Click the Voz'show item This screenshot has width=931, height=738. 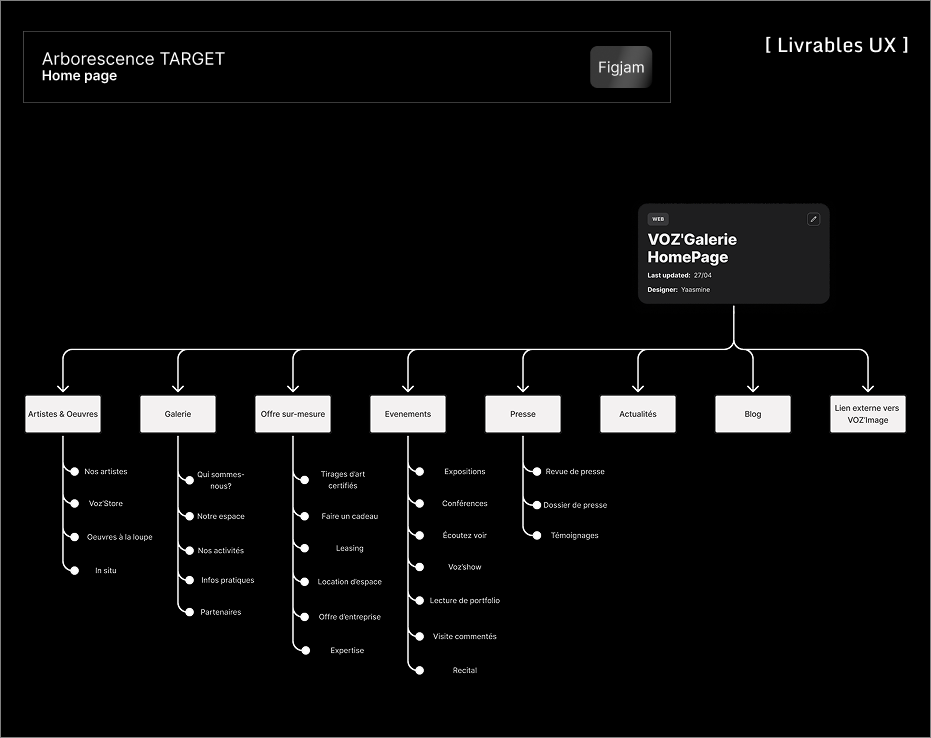tap(465, 567)
